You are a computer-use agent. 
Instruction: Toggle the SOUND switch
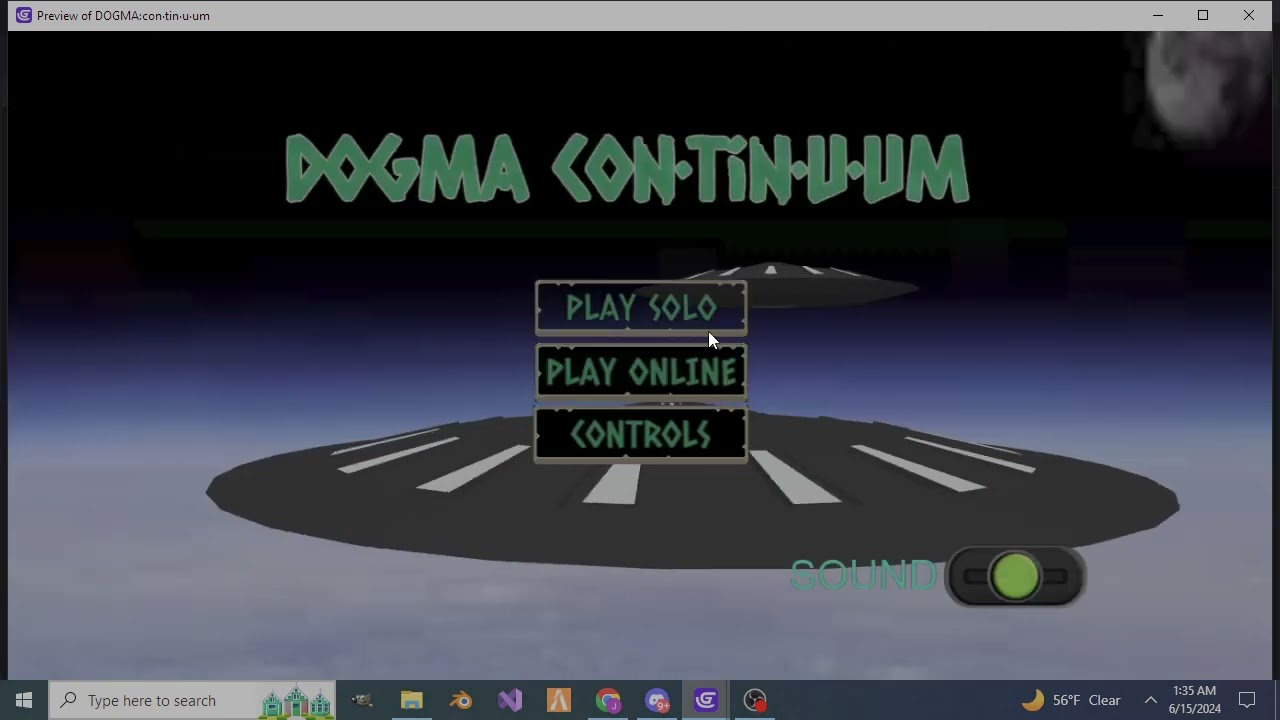[x=1015, y=577]
